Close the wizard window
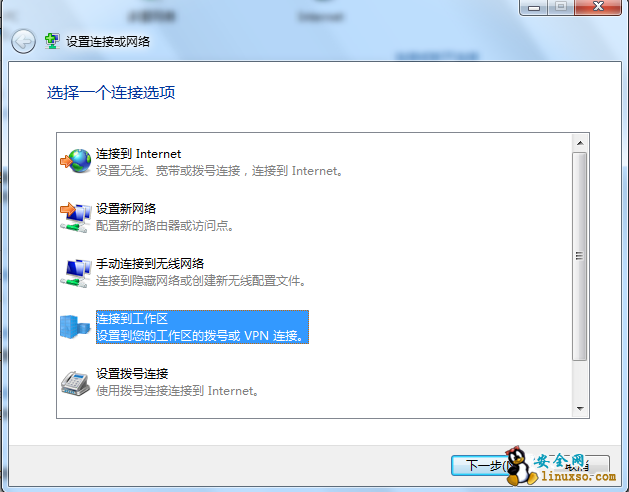The image size is (629, 492). point(597,8)
